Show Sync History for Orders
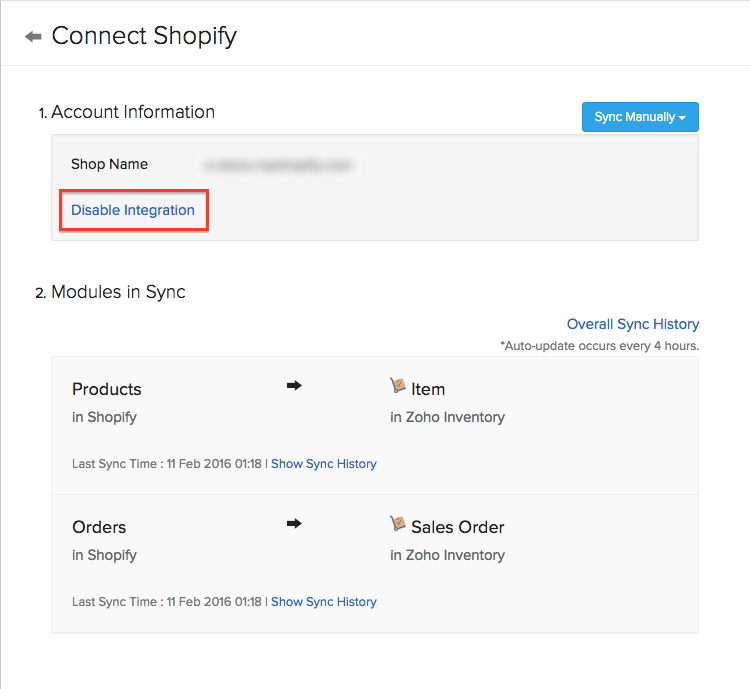 tap(324, 601)
